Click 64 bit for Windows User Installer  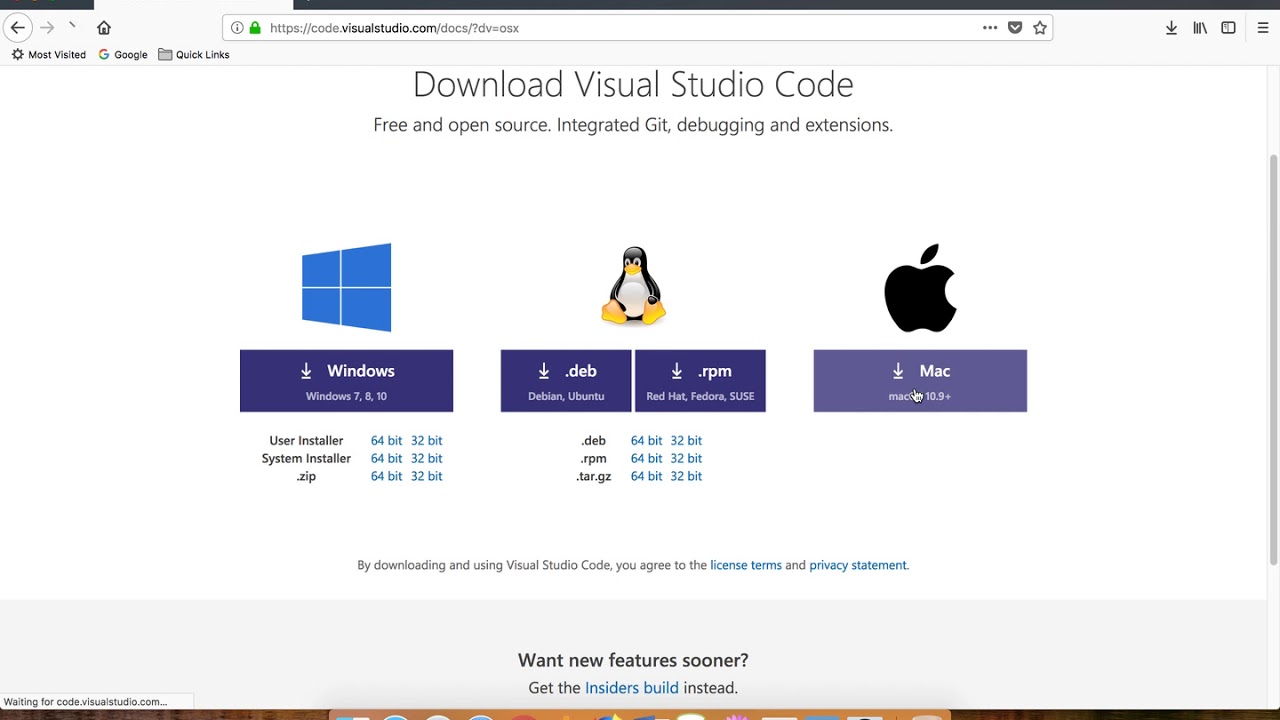[386, 440]
